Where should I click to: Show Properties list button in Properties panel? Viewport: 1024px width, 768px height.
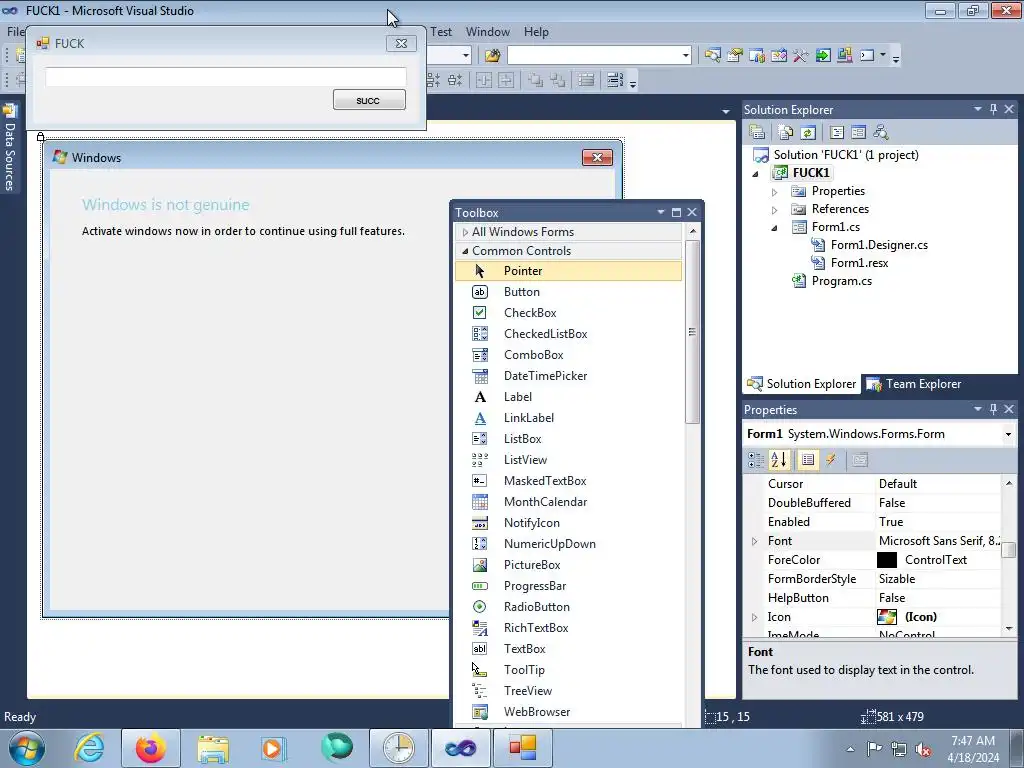coord(808,460)
